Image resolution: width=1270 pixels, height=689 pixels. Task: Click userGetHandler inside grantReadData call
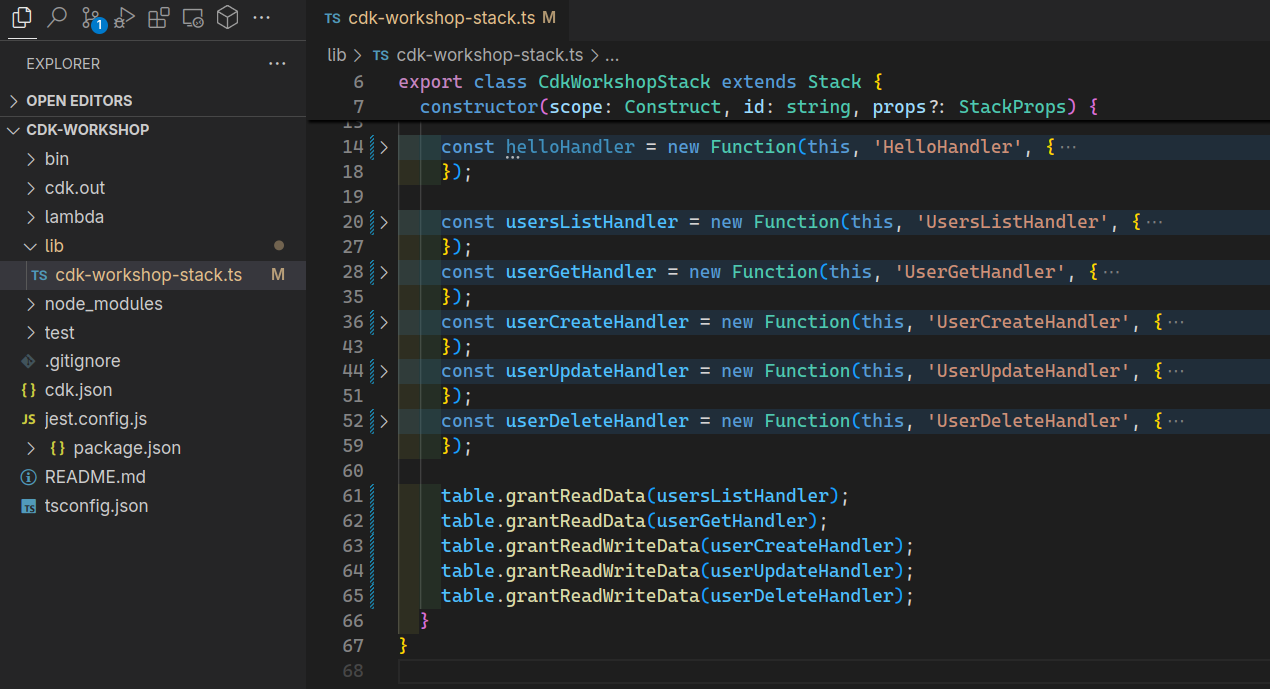tap(732, 521)
